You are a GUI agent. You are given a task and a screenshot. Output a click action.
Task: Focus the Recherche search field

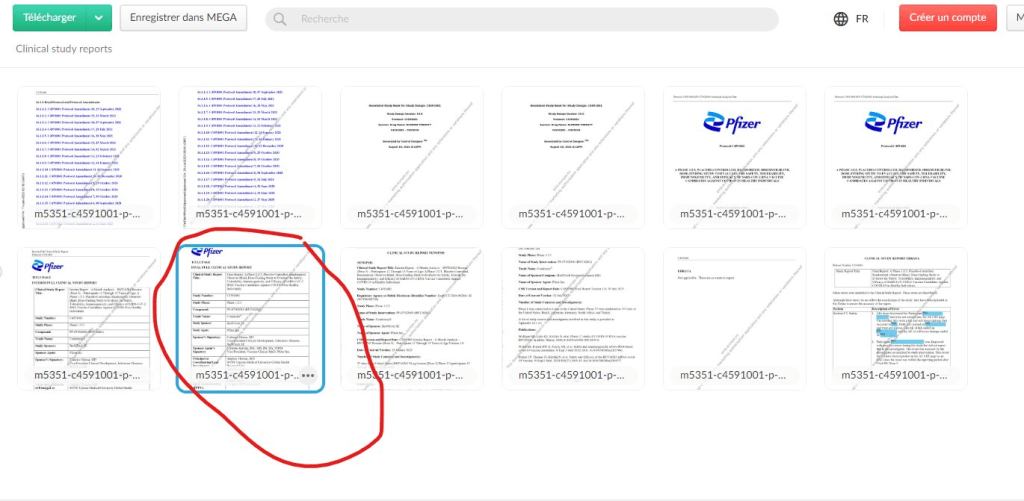tap(530, 19)
